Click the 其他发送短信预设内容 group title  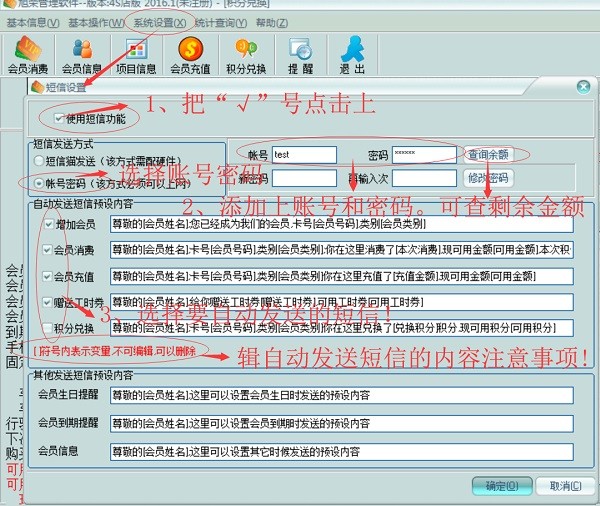coord(83,375)
